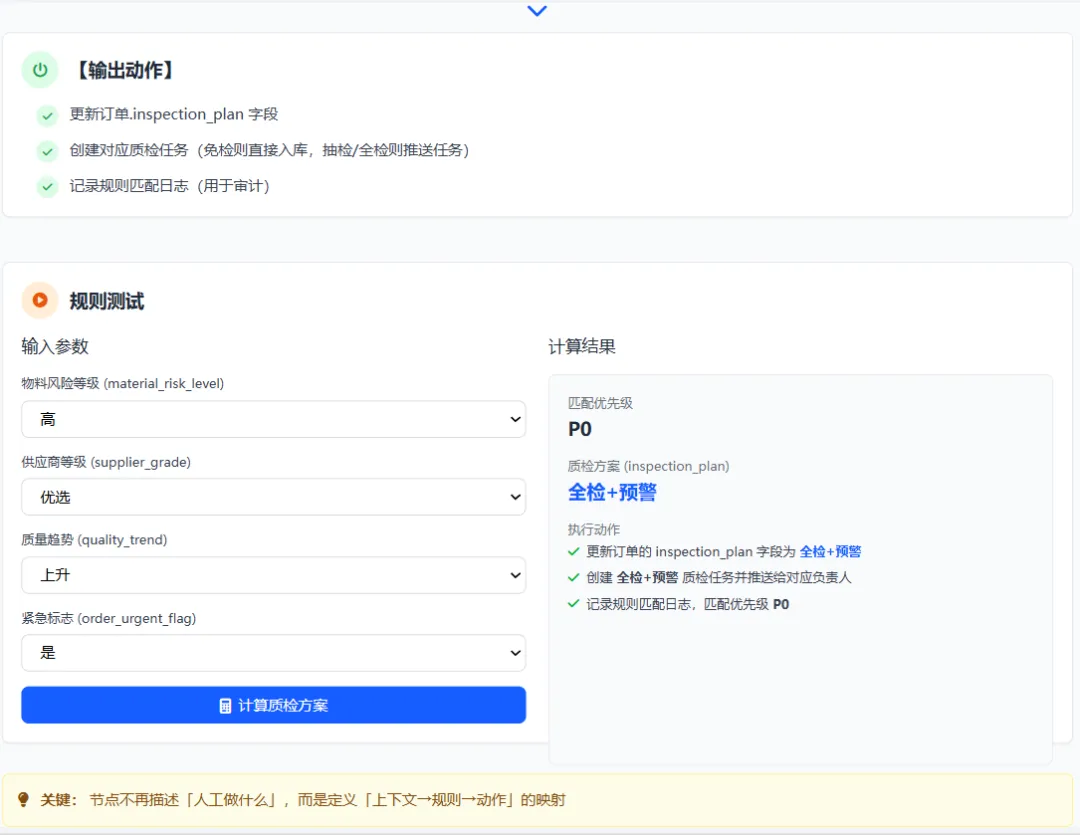Screen dimensions: 1080x835
Task: Open the 质量趋势 dropdown showing 上升
Action: click(x=273, y=575)
